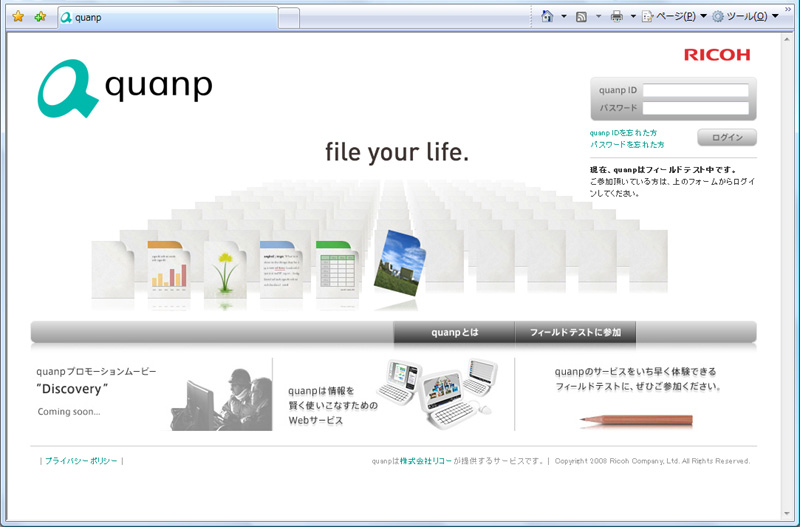Viewport: 800px width, 527px height.
Task: Click the RSS feeds icon
Action: pos(581,17)
